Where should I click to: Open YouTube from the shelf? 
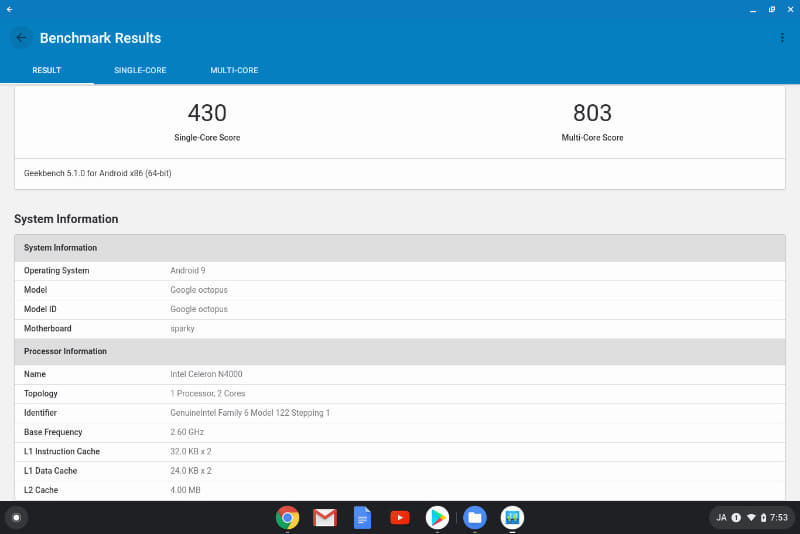(400, 518)
